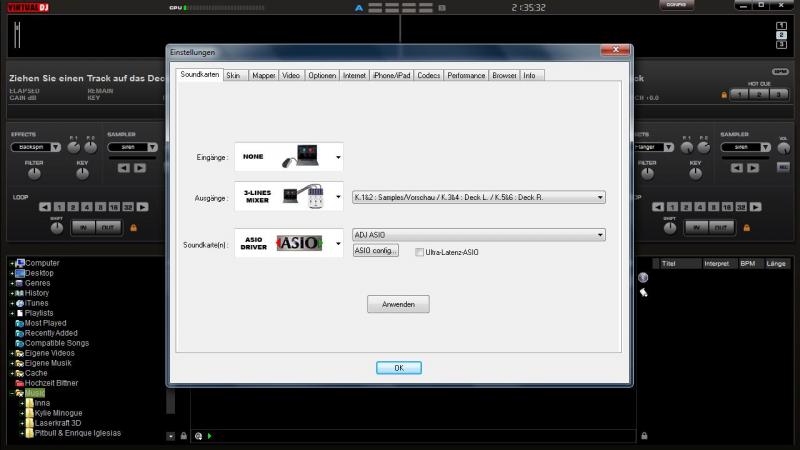800x450 pixels.
Task: Select the iTunes entry in browser
Action: 36,303
